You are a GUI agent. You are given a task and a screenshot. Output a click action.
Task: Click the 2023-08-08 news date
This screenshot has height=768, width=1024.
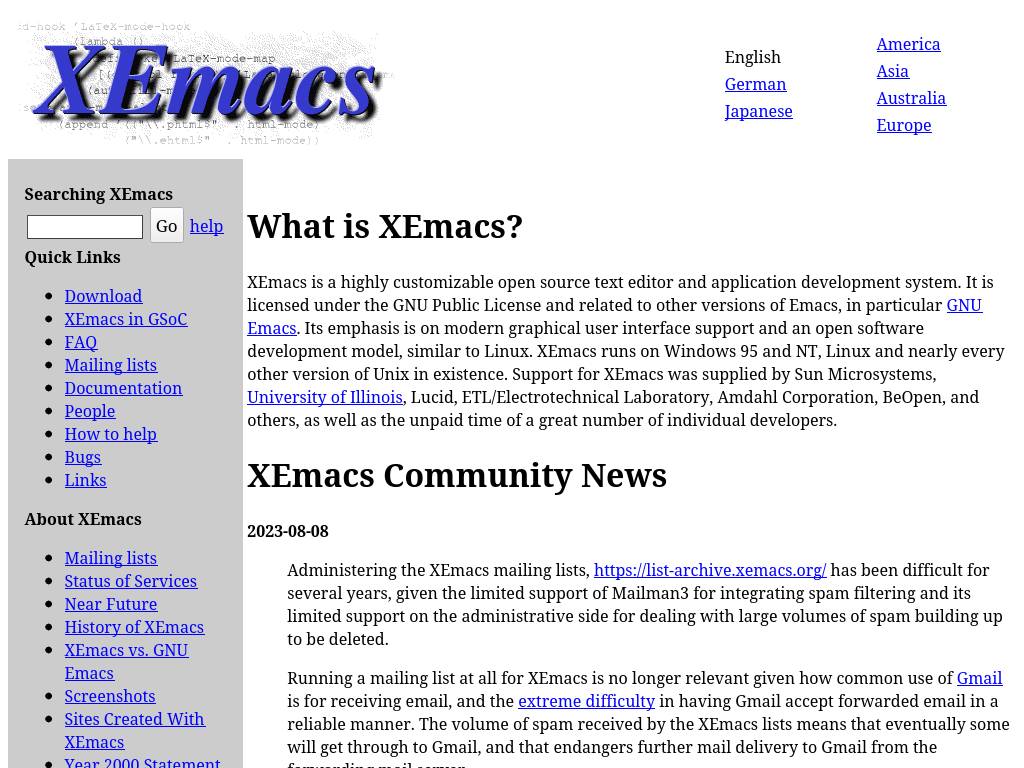pyautogui.click(x=287, y=531)
